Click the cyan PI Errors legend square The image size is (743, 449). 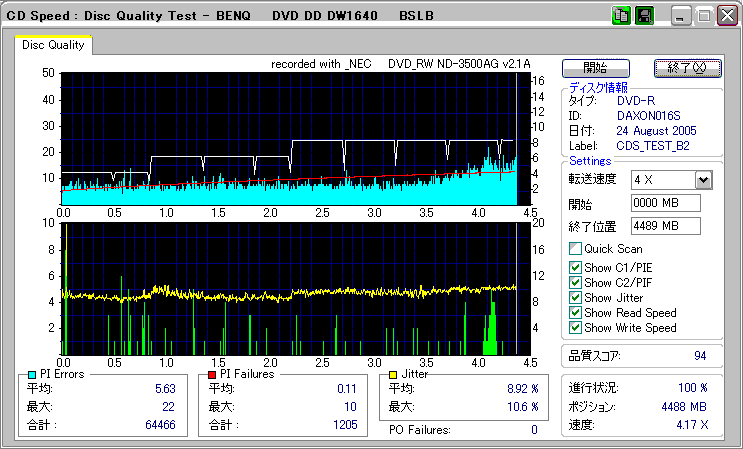(x=33, y=375)
